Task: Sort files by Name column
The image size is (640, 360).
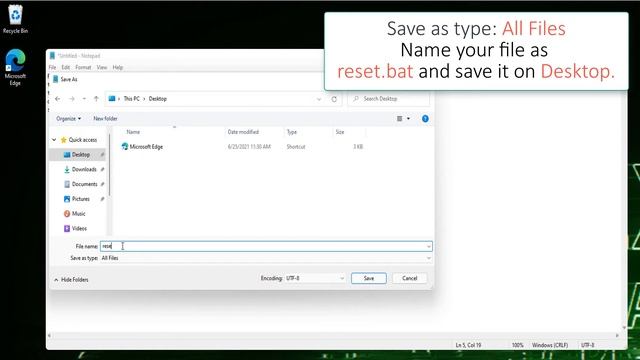Action: click(x=133, y=132)
